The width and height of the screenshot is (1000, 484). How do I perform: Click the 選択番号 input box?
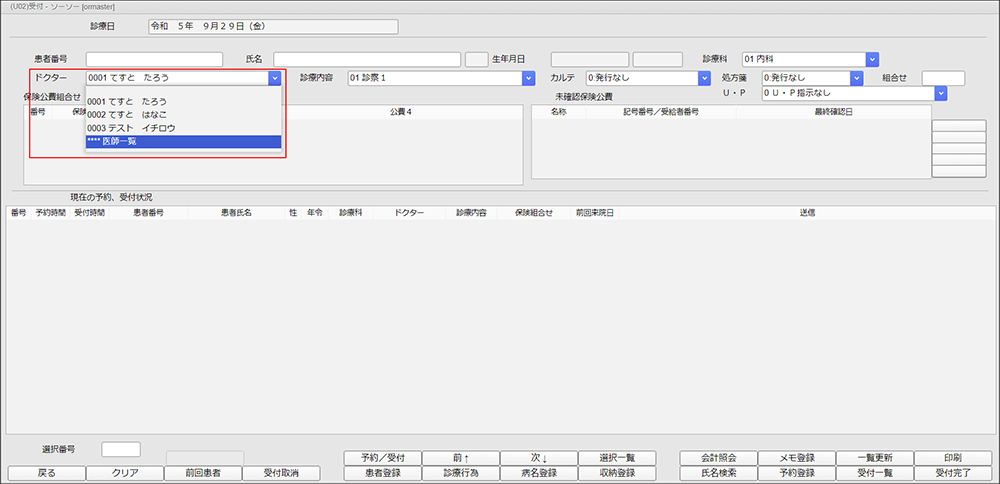pos(121,450)
